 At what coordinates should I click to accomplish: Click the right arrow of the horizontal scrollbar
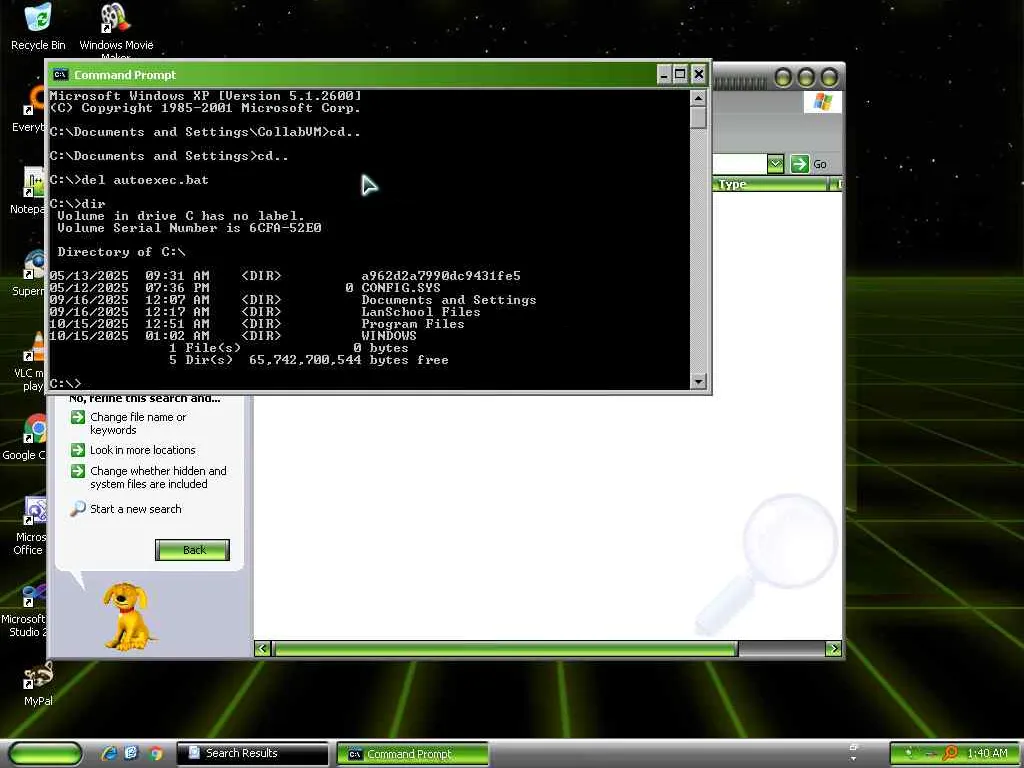(x=833, y=648)
